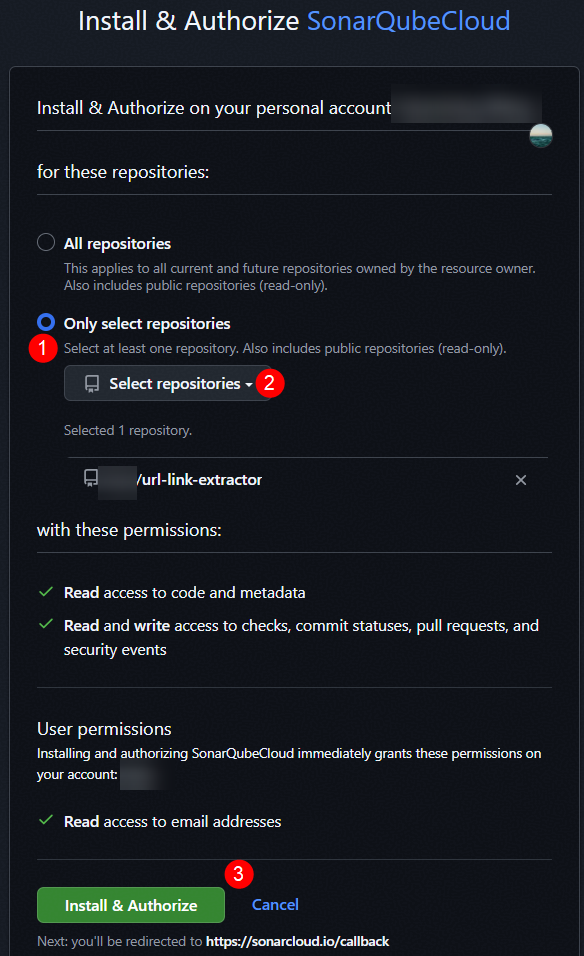This screenshot has height=956, width=584.
Task: Click the green Install & Authorize button
Action: tap(131, 905)
